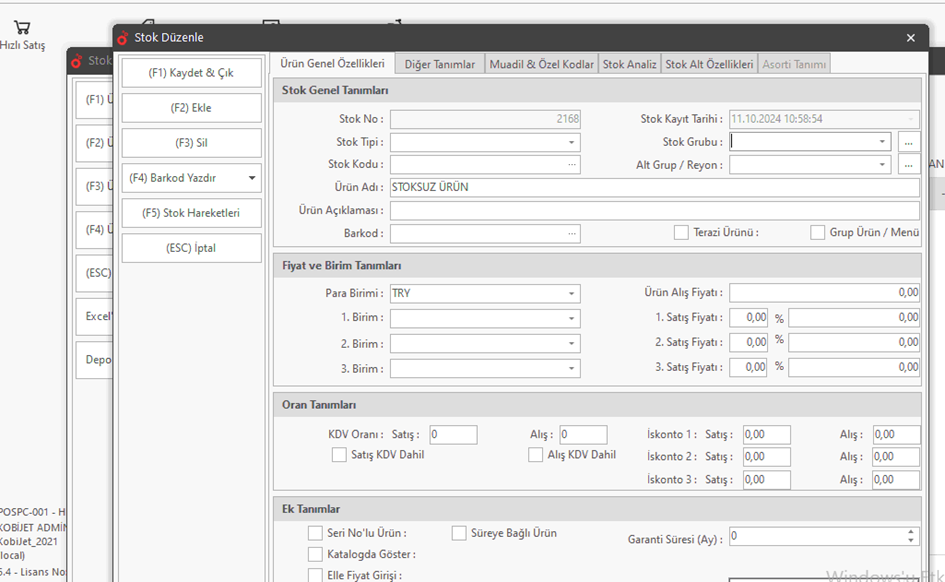Focus the Stok Kodu field
This screenshot has height=582, width=945.
tap(485, 164)
